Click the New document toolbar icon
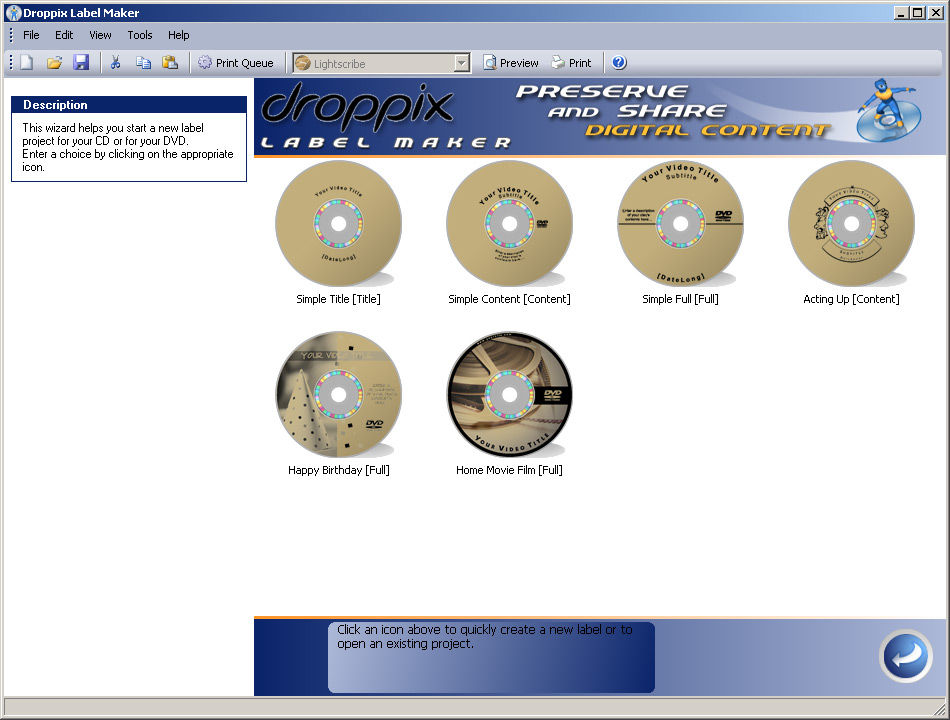Viewport: 950px width, 720px height. click(x=27, y=62)
